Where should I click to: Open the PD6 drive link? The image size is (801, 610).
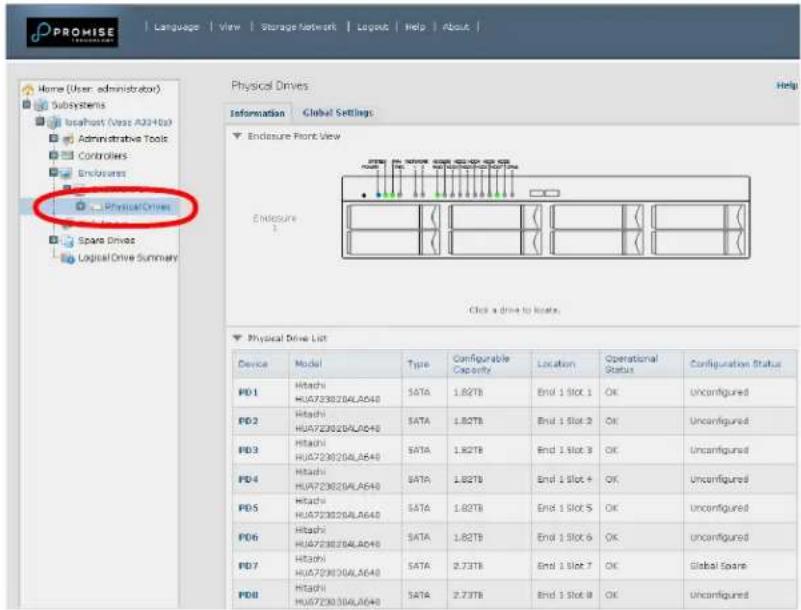coord(248,537)
